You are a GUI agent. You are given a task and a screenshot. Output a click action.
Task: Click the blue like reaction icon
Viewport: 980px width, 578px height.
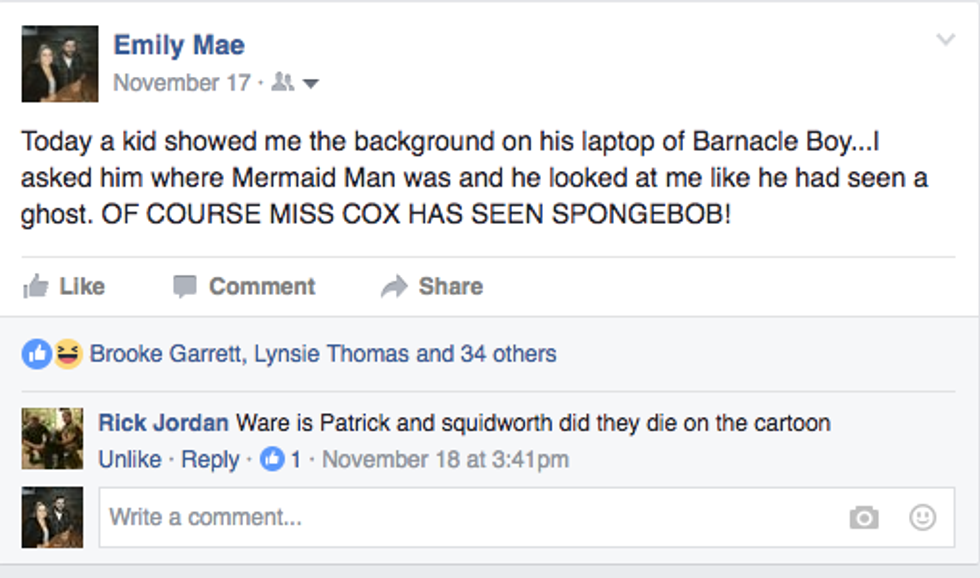(x=37, y=353)
